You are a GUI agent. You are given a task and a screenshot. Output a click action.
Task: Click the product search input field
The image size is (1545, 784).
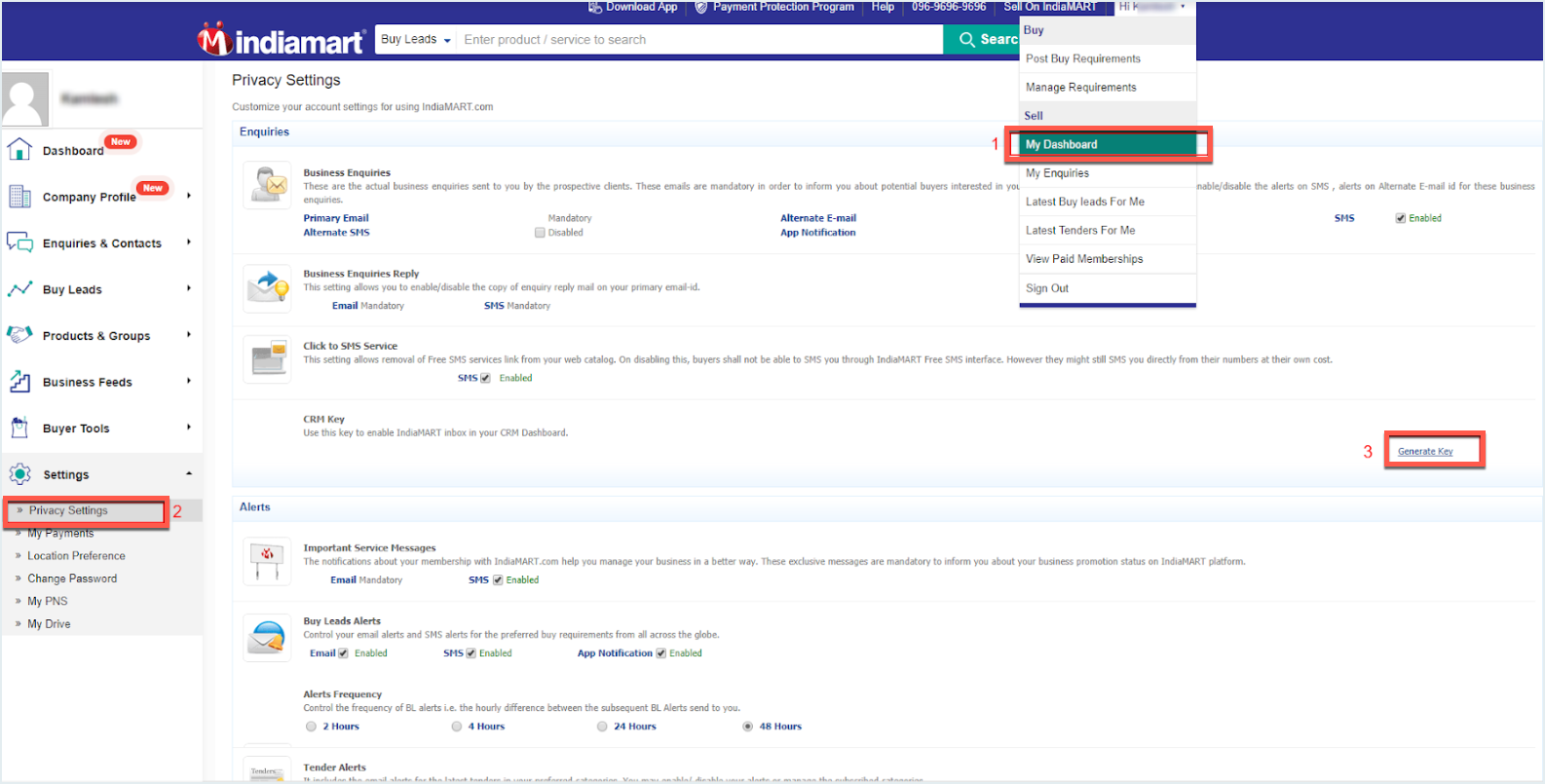[699, 40]
